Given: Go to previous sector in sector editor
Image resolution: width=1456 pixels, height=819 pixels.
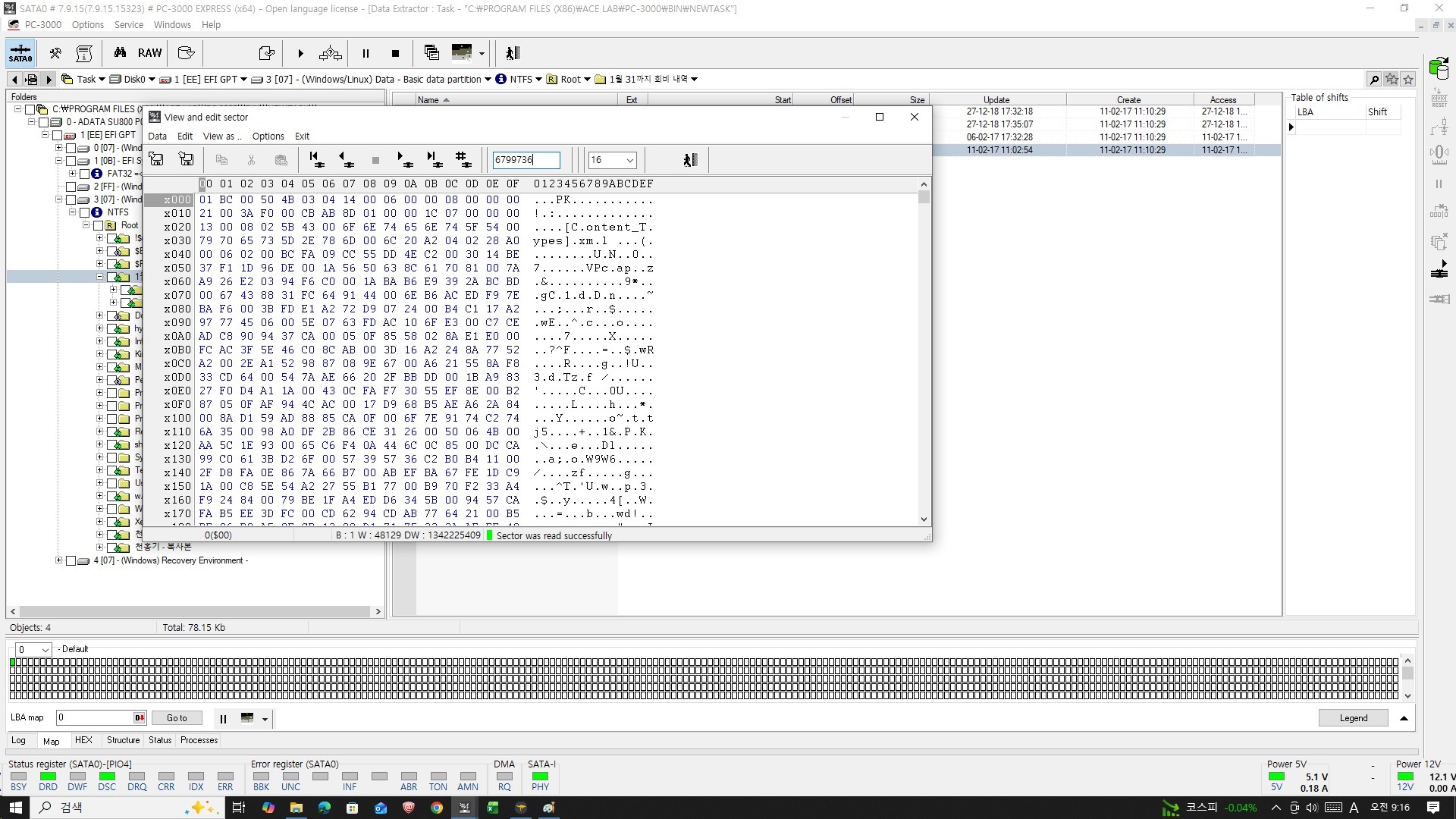Looking at the screenshot, I should [346, 159].
